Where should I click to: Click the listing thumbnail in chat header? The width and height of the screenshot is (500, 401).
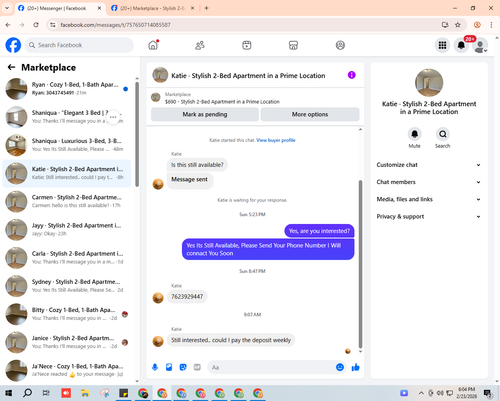(x=160, y=75)
